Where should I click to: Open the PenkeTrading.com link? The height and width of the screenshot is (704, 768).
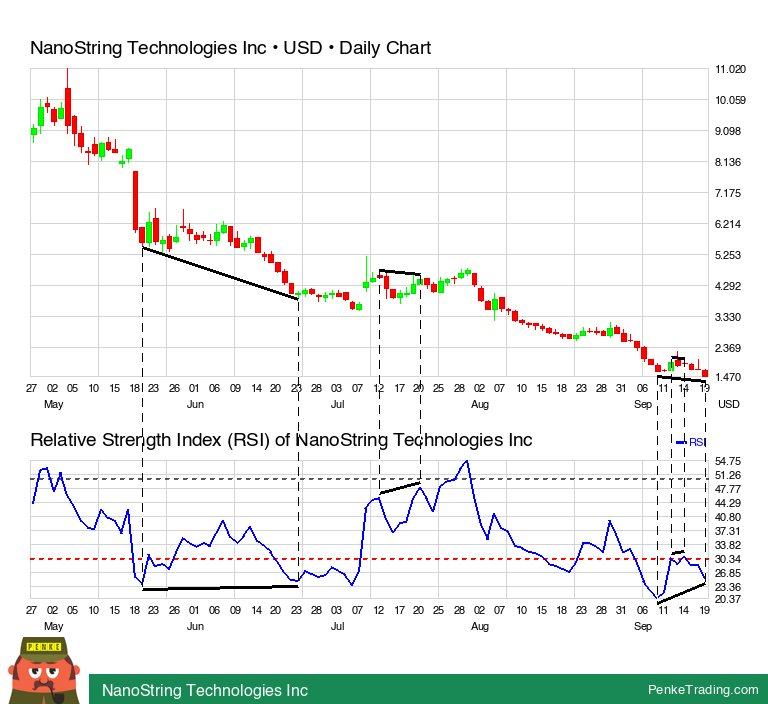click(x=702, y=689)
